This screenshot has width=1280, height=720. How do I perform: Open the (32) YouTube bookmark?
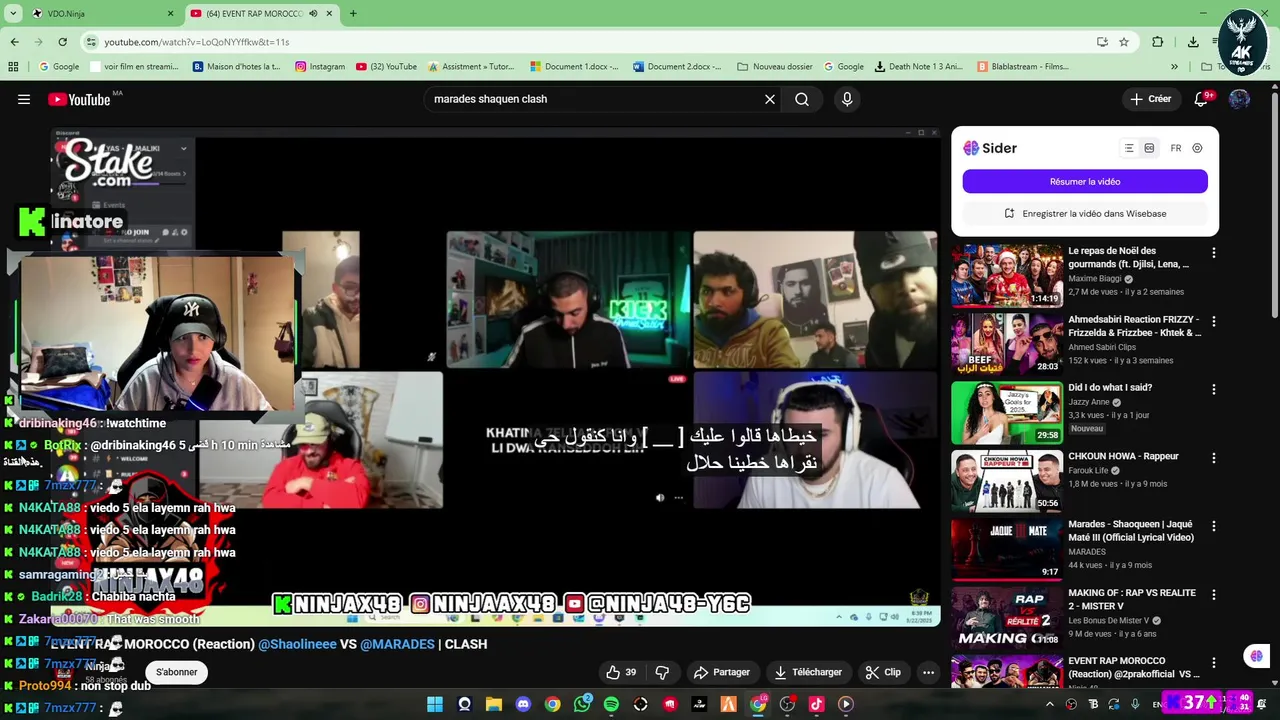coord(386,67)
